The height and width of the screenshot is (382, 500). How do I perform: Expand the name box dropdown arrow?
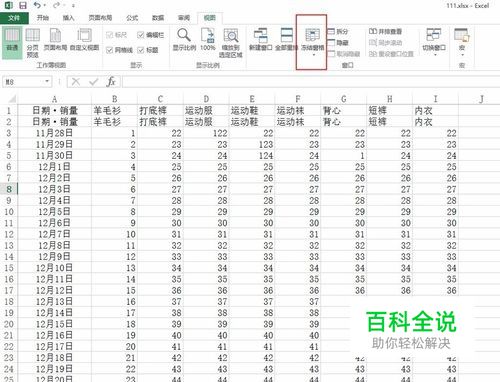[47, 82]
